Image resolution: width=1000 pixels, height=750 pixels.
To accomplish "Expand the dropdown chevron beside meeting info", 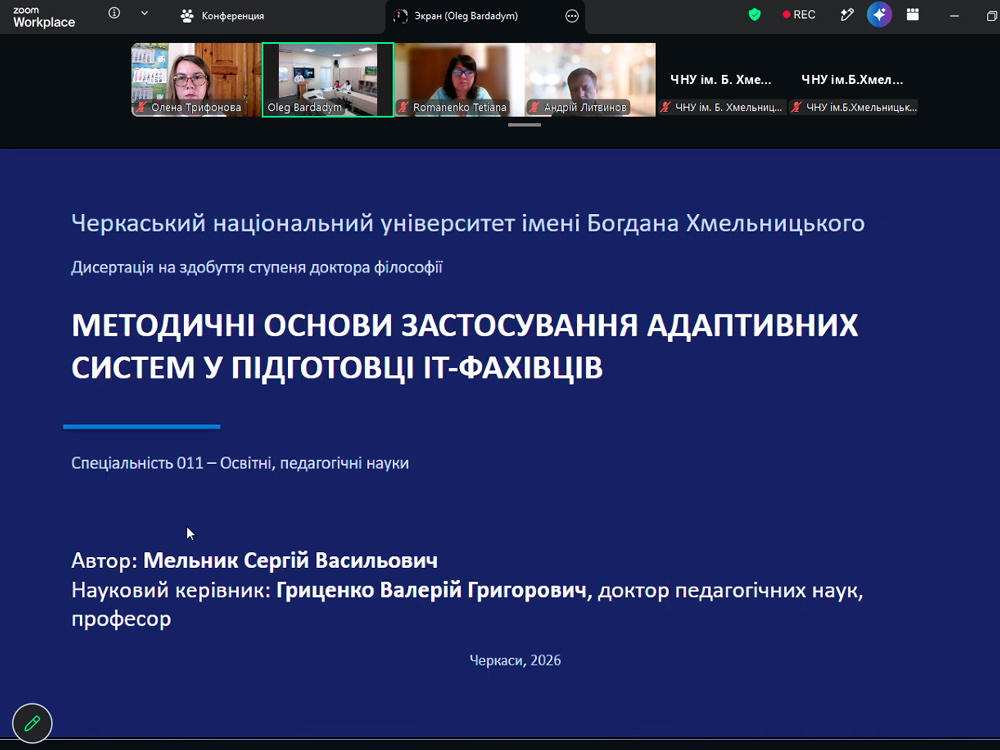I will 145,13.
